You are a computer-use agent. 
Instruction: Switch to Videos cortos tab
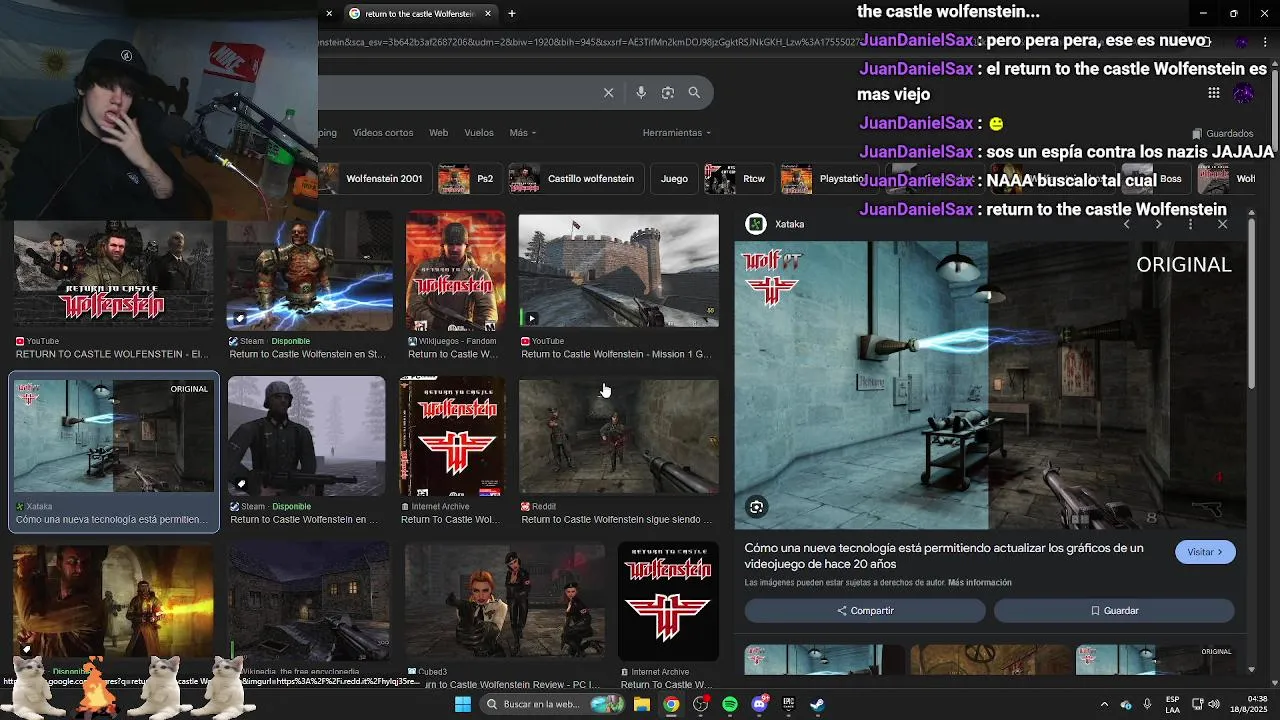point(383,132)
